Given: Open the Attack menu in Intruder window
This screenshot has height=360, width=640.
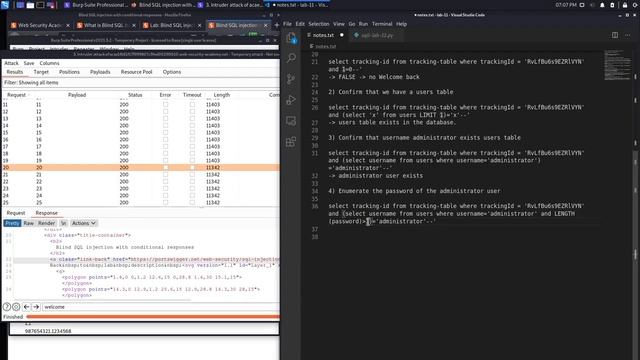Looking at the screenshot, I should [11, 63].
